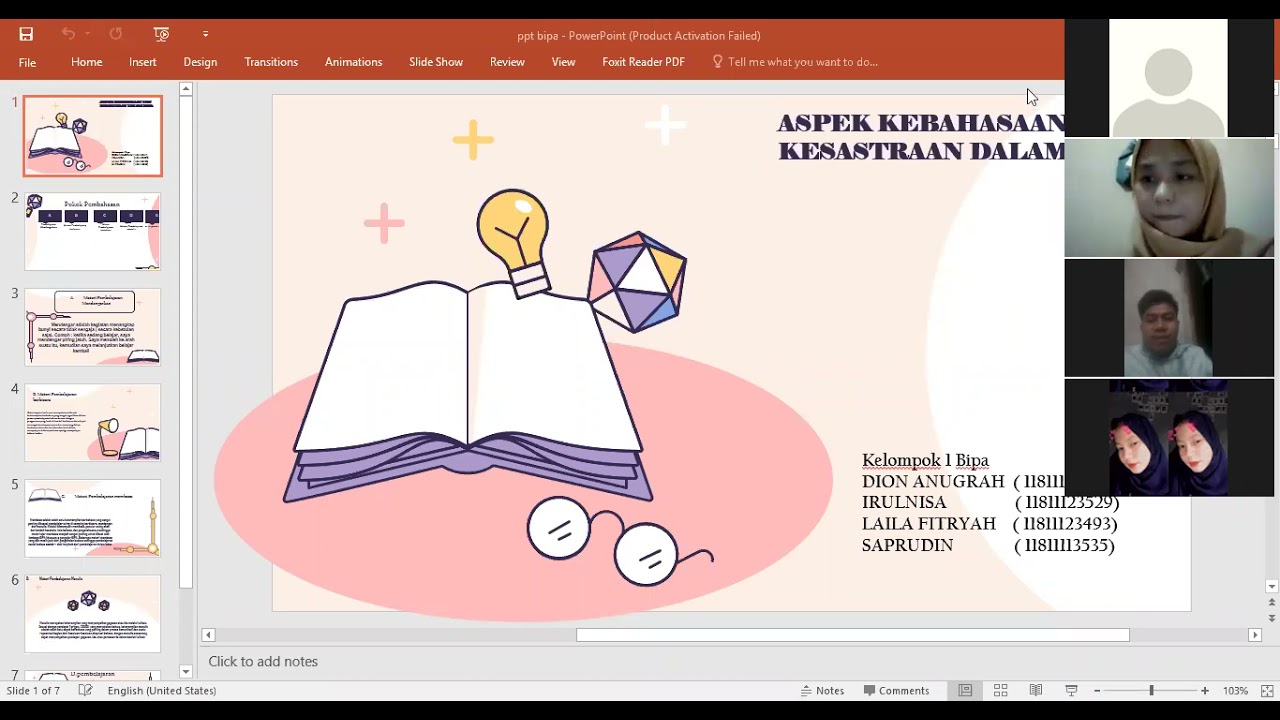This screenshot has width=1280, height=720.
Task: Open the File menu
Action: [27, 62]
